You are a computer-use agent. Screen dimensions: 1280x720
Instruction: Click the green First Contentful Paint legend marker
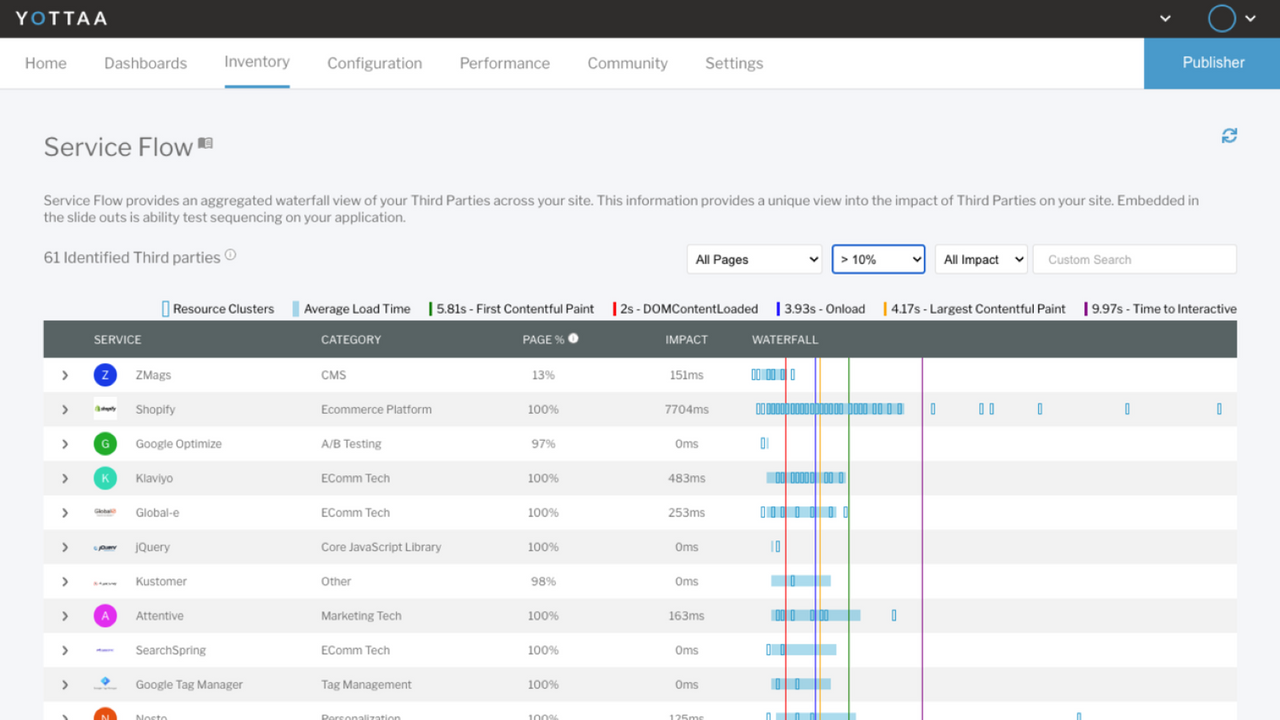click(430, 309)
